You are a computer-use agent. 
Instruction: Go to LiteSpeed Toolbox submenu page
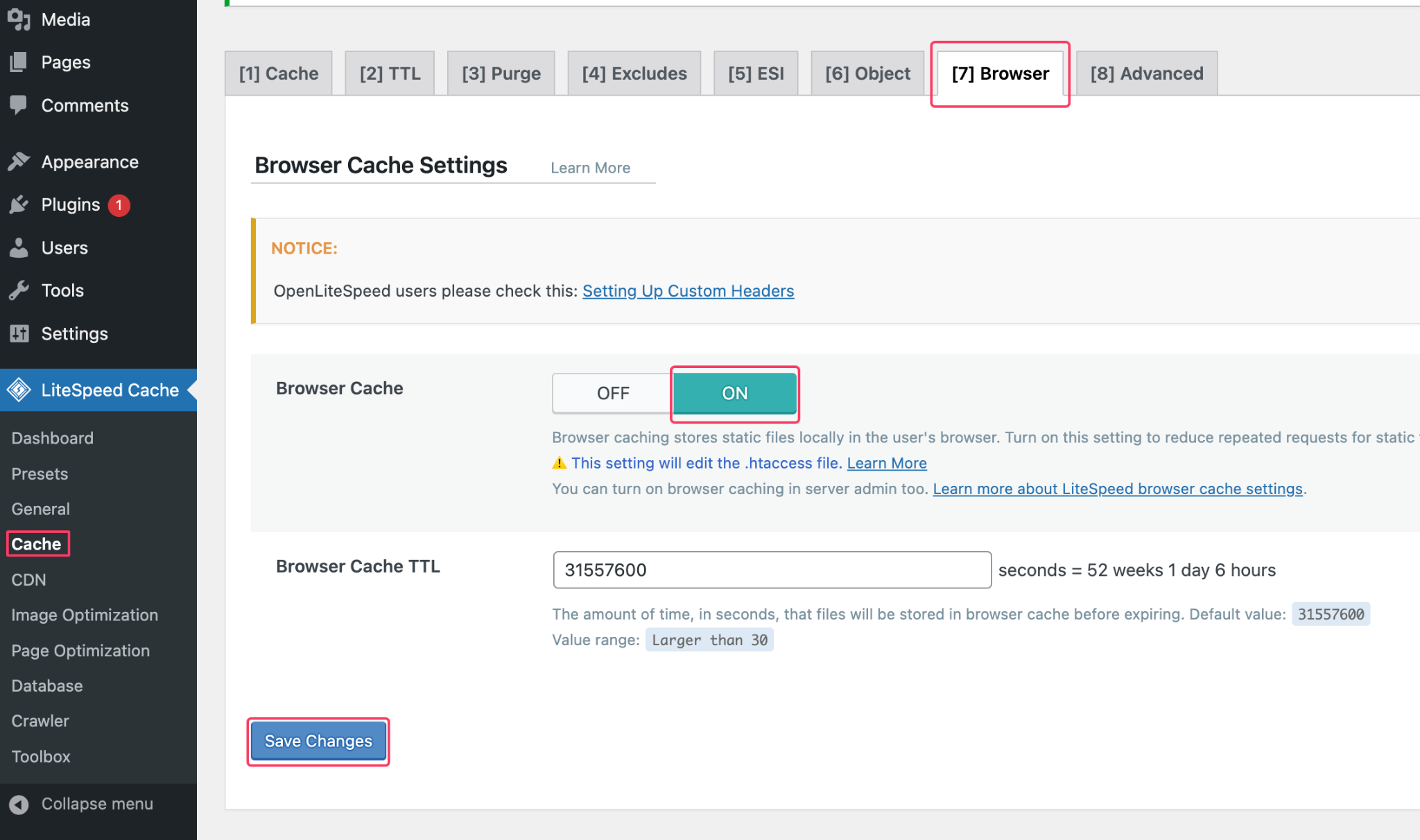41,756
